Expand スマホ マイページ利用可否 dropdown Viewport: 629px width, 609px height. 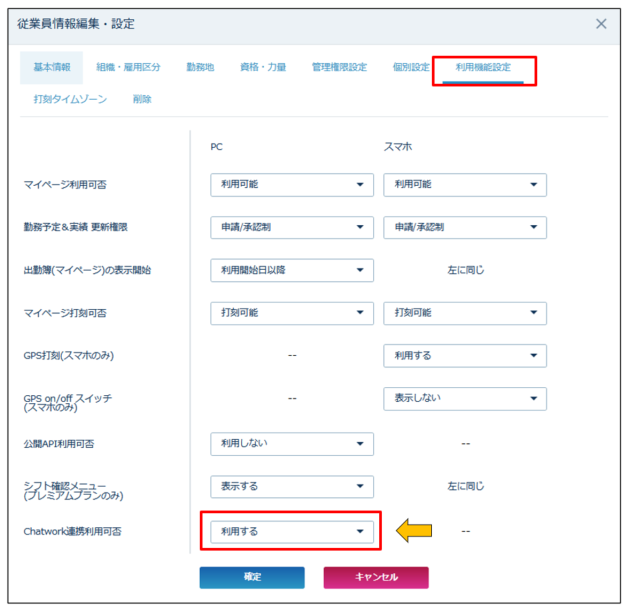[x=465, y=185]
